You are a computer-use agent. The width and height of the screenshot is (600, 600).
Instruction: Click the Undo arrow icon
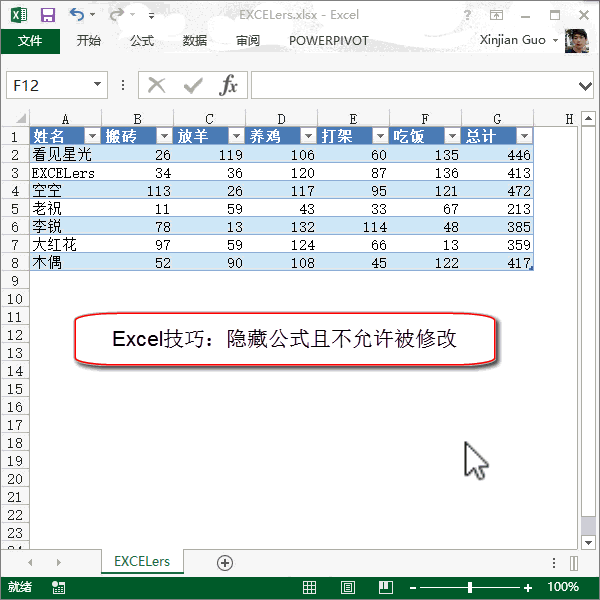point(77,15)
